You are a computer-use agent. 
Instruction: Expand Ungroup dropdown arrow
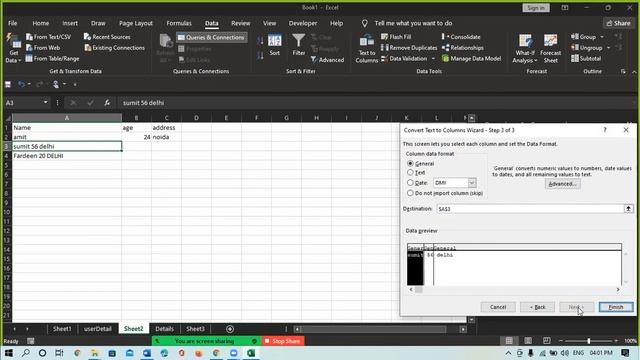pyautogui.click(x=608, y=48)
